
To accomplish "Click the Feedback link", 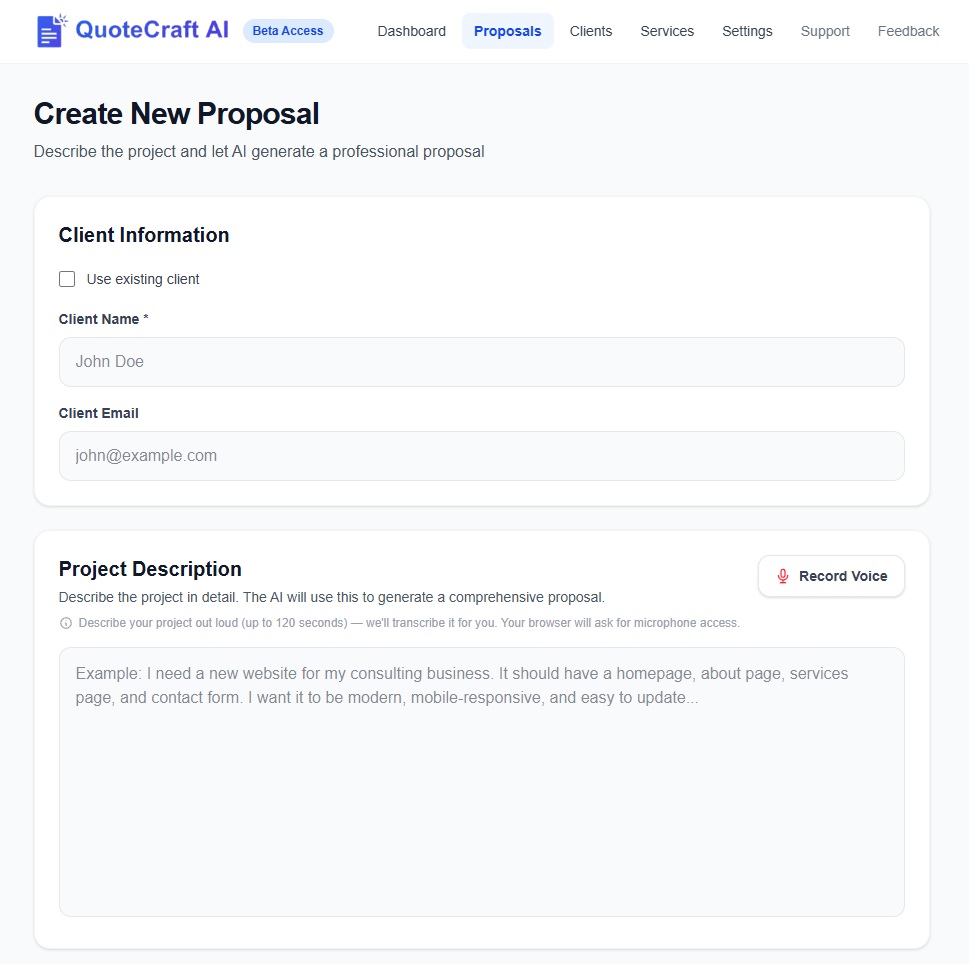I will point(907,31).
